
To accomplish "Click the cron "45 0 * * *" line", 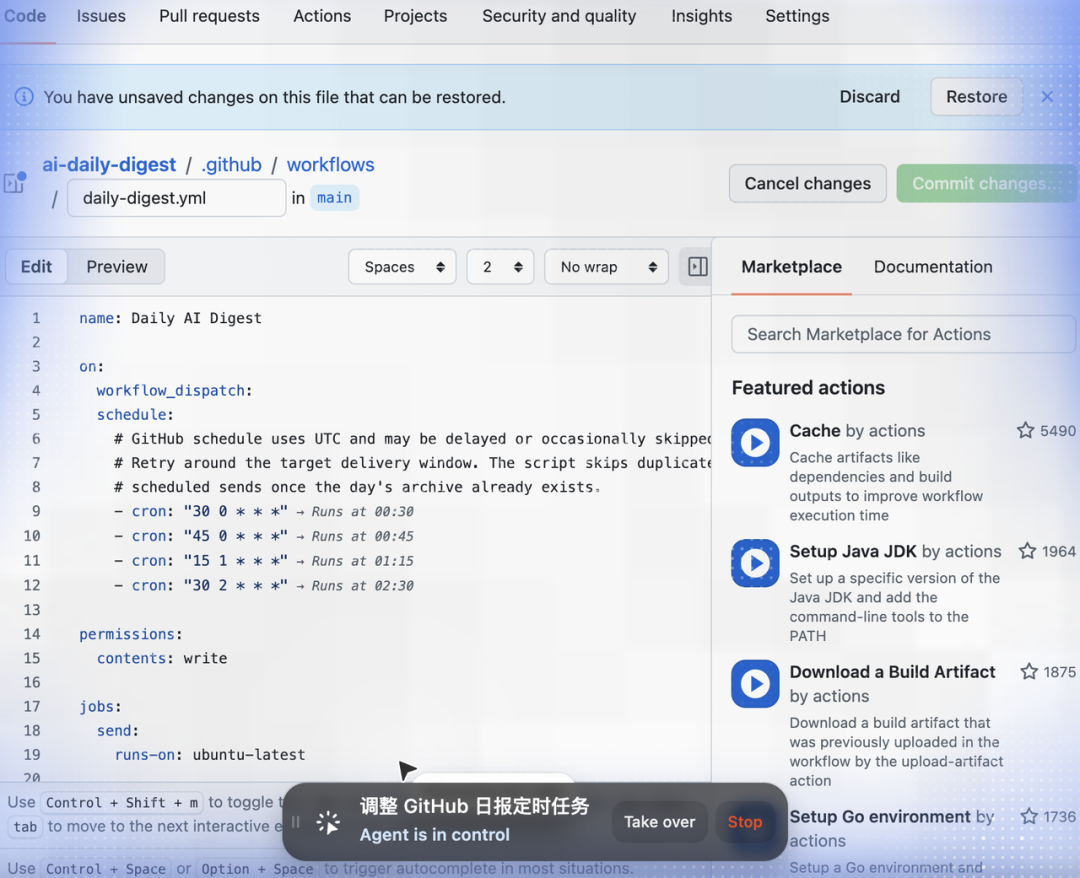I will pos(200,536).
